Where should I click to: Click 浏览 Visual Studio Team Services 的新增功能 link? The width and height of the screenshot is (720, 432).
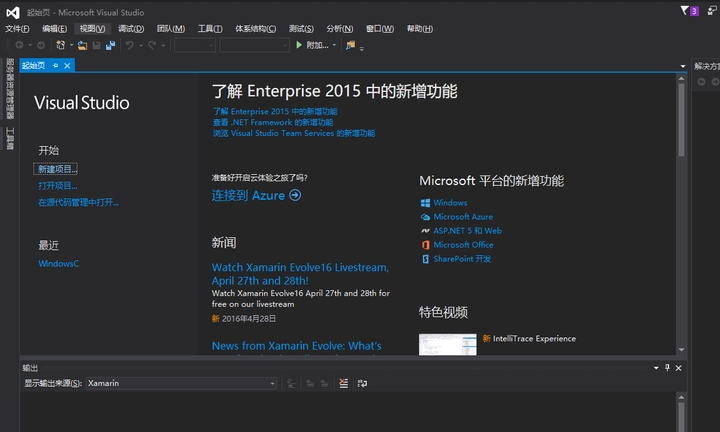pos(293,133)
